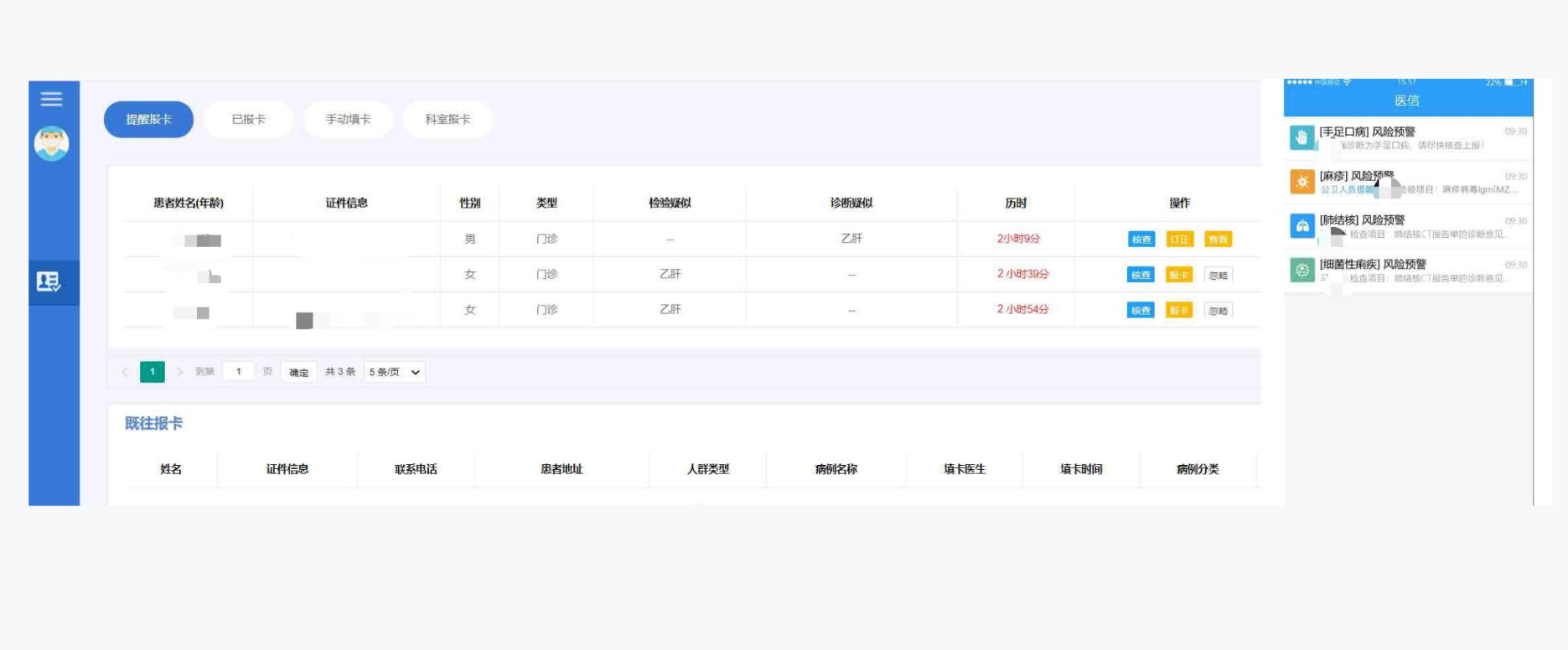
Task: Click 报卡 in the 2小时39分 row
Action: click(x=1178, y=275)
